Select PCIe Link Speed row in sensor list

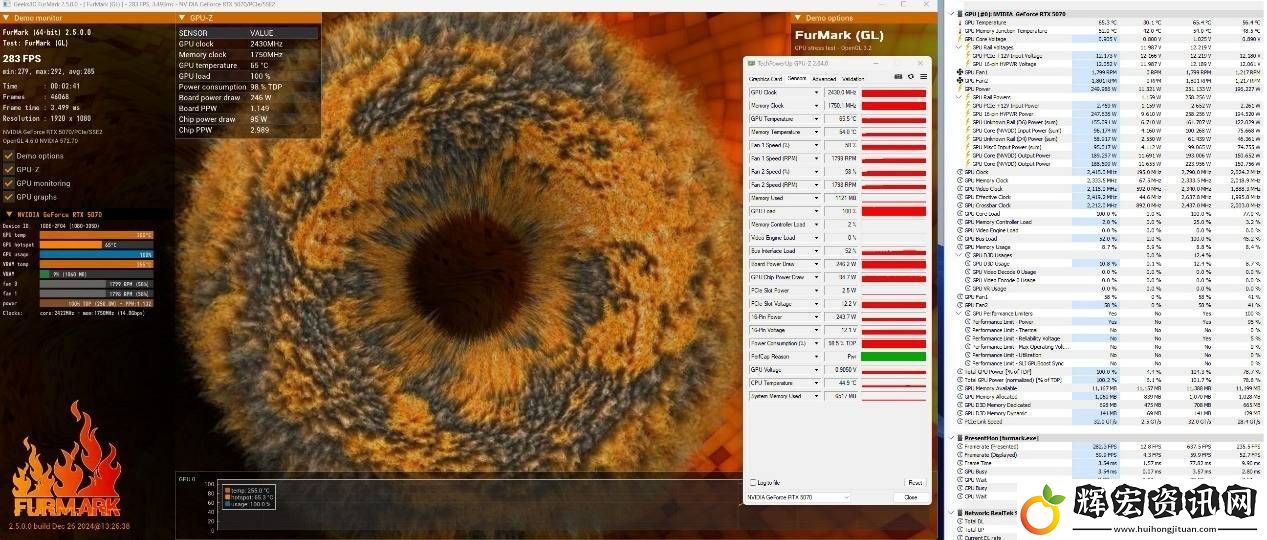click(1112, 421)
